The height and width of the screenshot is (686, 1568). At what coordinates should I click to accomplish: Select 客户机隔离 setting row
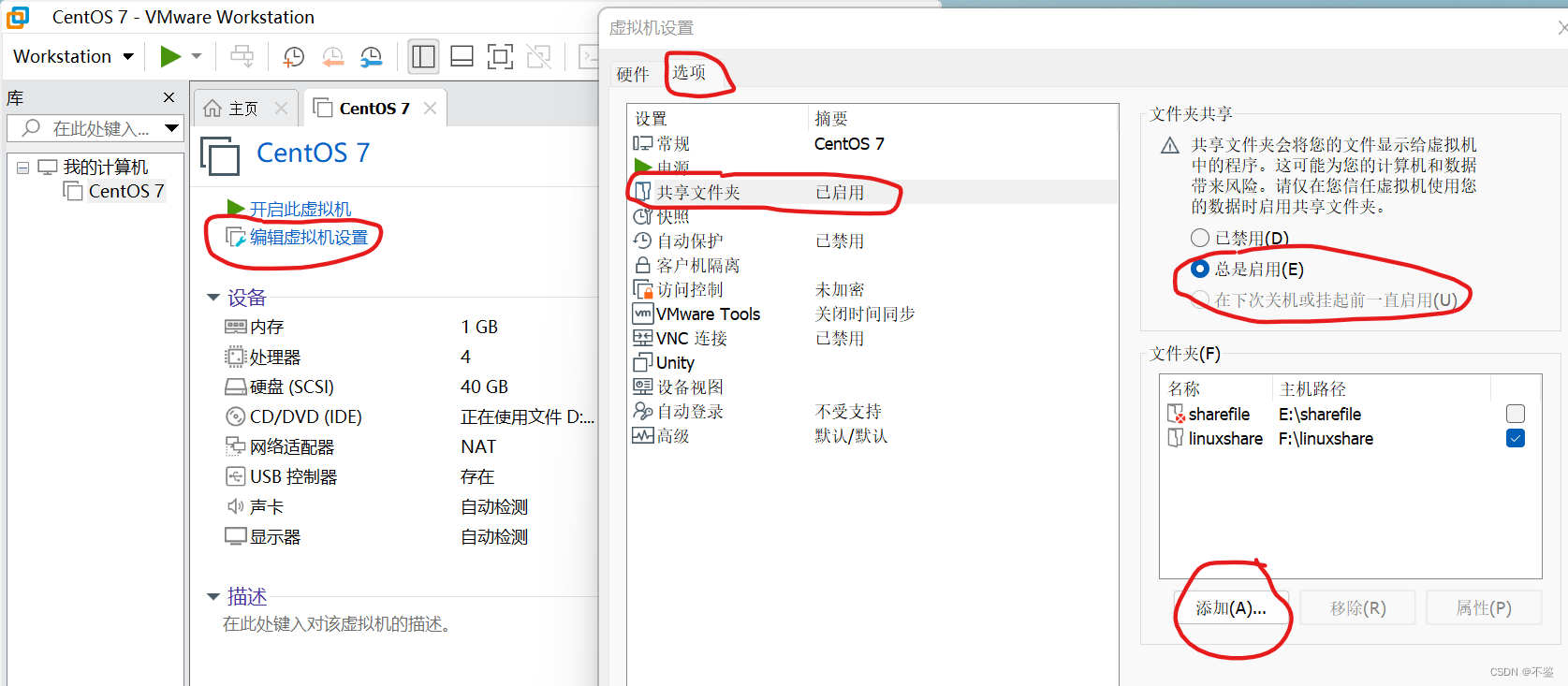[872, 265]
